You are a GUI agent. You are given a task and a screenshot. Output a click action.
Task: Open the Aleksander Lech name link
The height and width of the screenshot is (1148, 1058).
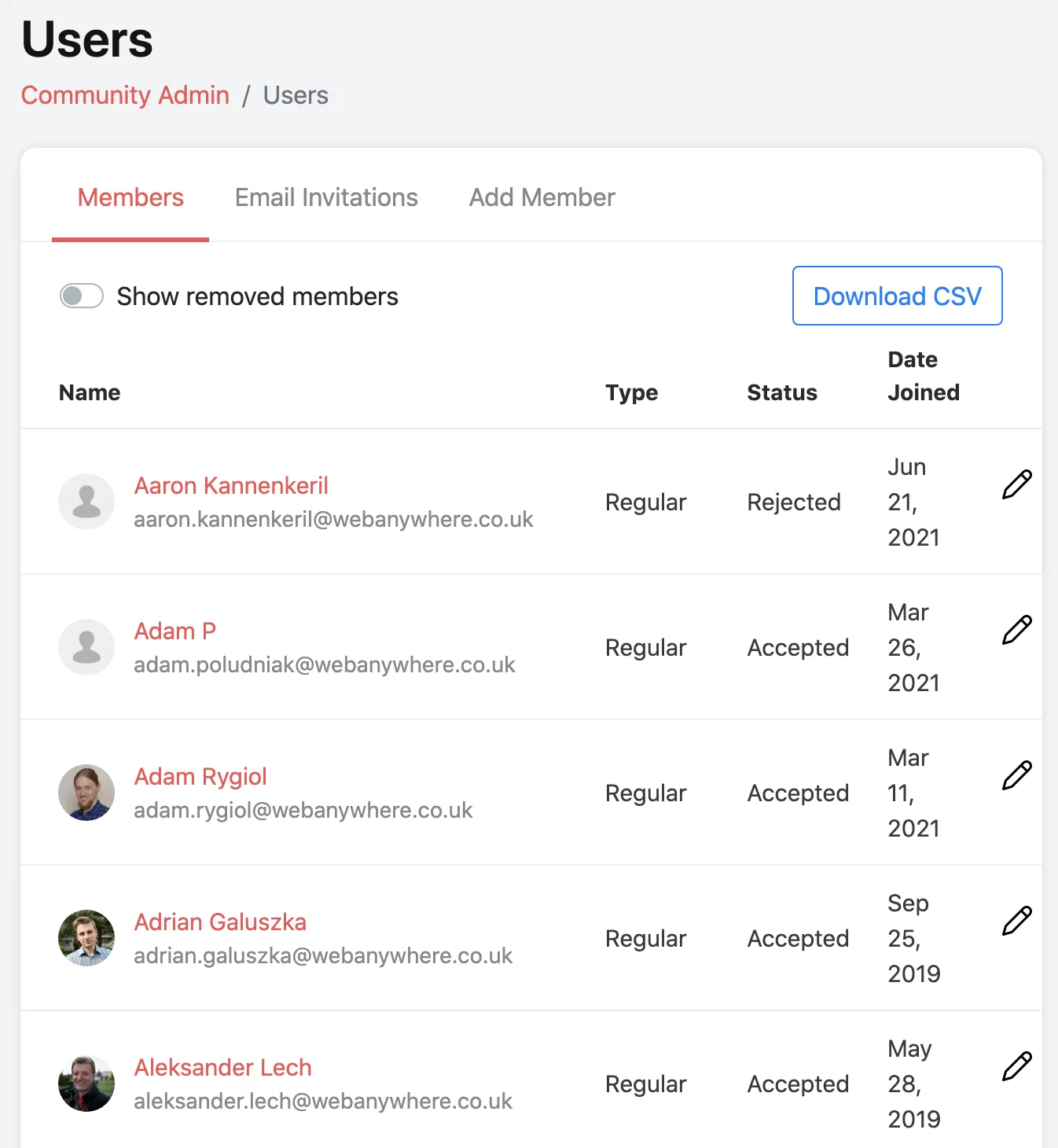click(x=222, y=1068)
